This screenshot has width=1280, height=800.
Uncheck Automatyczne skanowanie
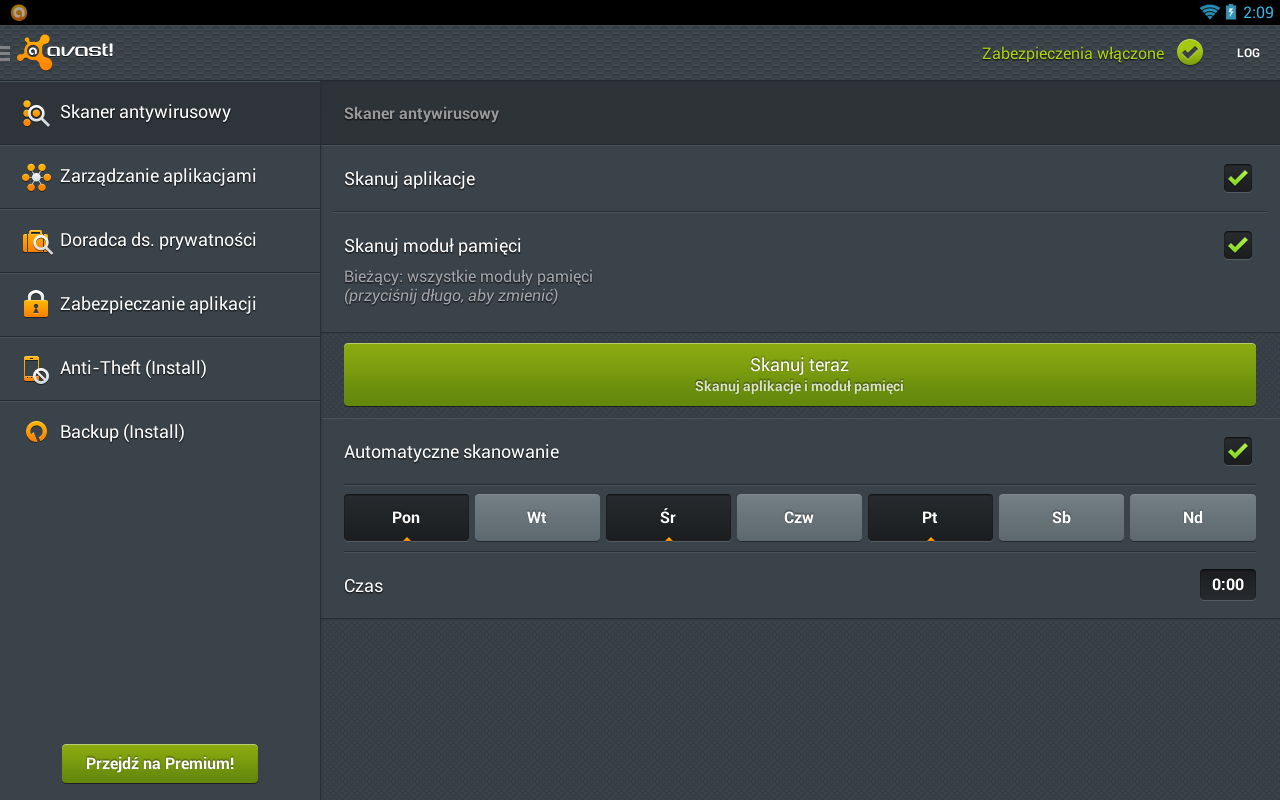[1237, 451]
